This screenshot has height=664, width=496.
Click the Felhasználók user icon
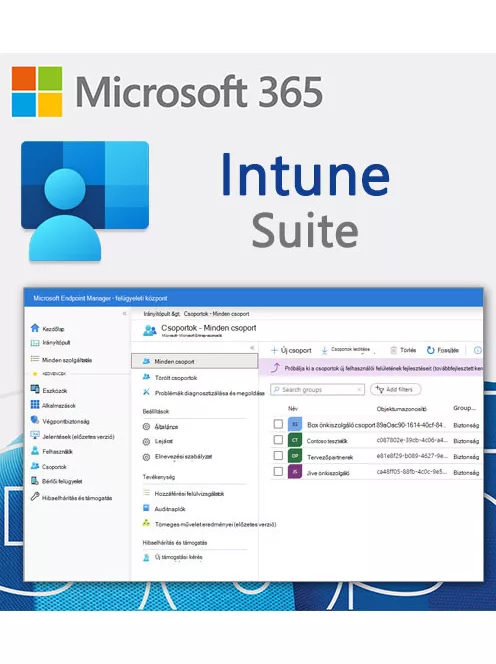35,451
